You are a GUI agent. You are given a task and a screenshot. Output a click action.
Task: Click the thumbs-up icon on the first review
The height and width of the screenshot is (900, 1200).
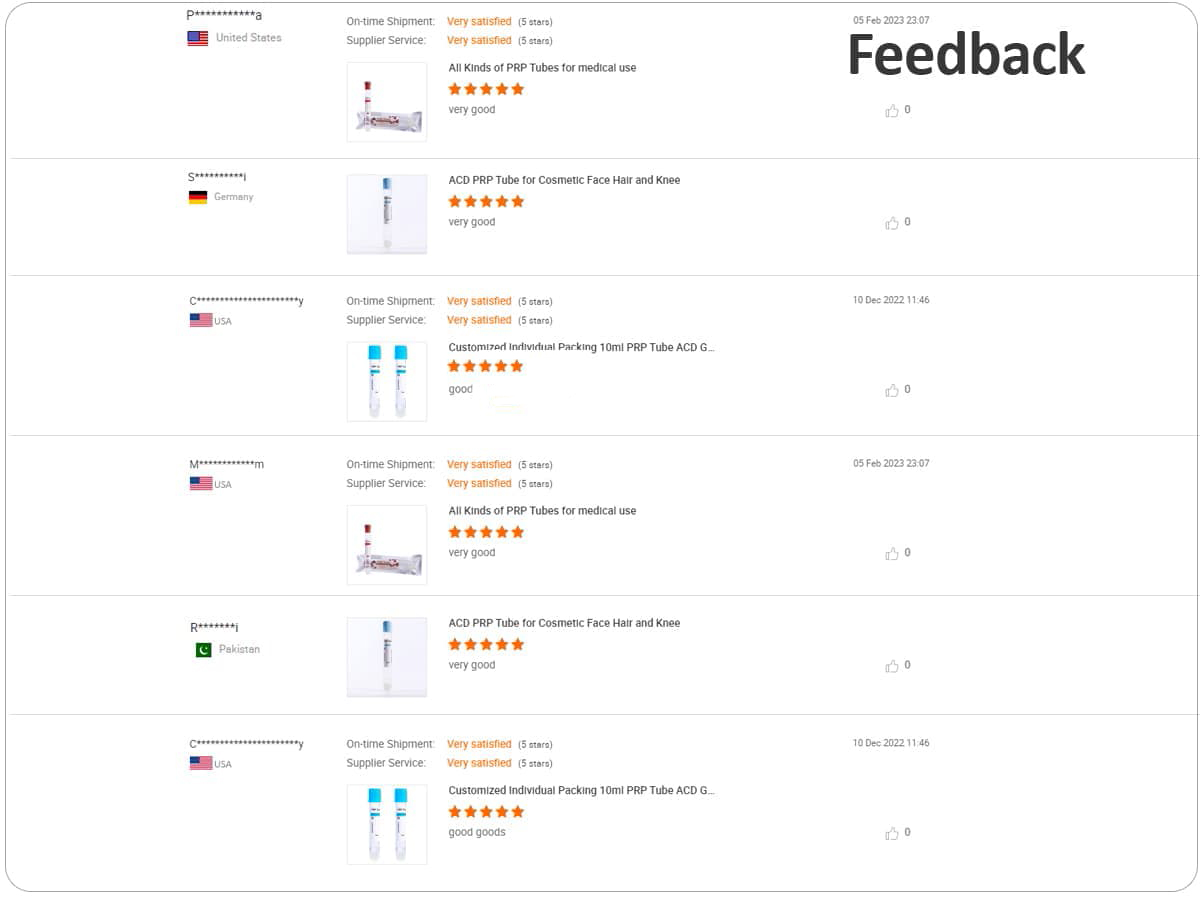coord(893,110)
